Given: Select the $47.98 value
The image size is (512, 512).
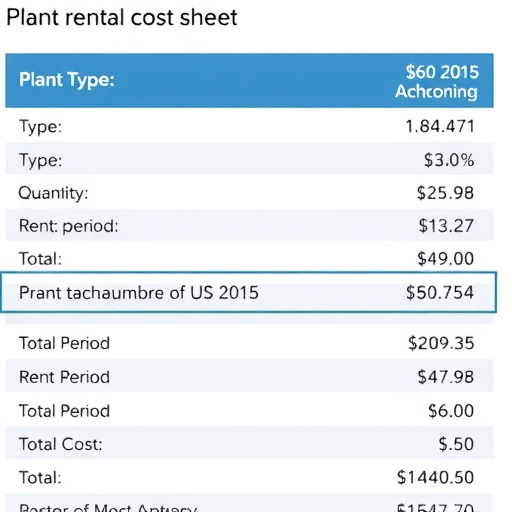Looking at the screenshot, I should tap(446, 377).
